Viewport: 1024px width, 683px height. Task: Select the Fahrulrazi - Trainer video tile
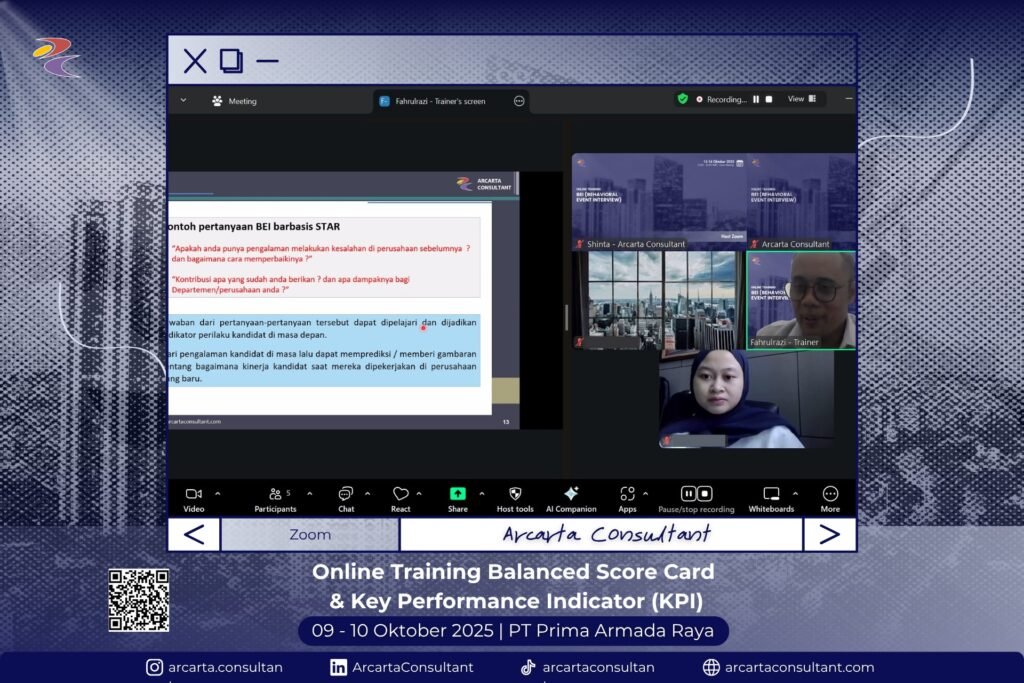tap(800, 300)
